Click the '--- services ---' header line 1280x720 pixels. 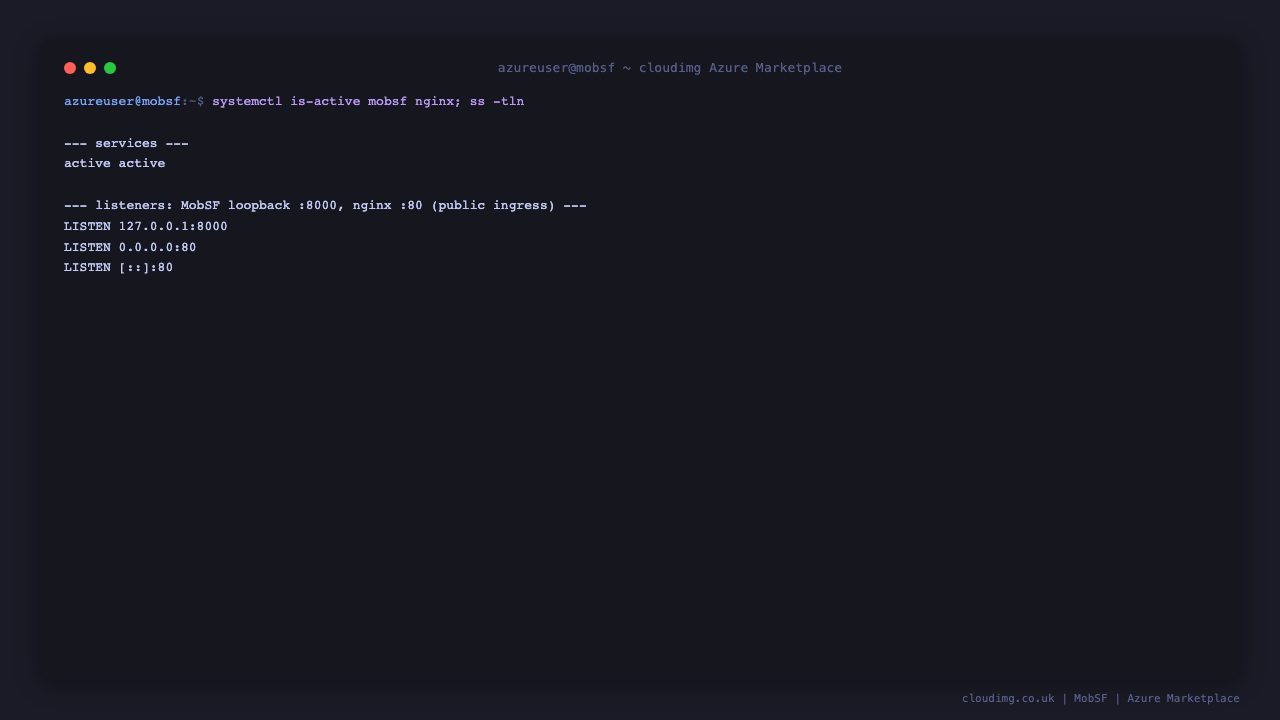[x=126, y=144]
